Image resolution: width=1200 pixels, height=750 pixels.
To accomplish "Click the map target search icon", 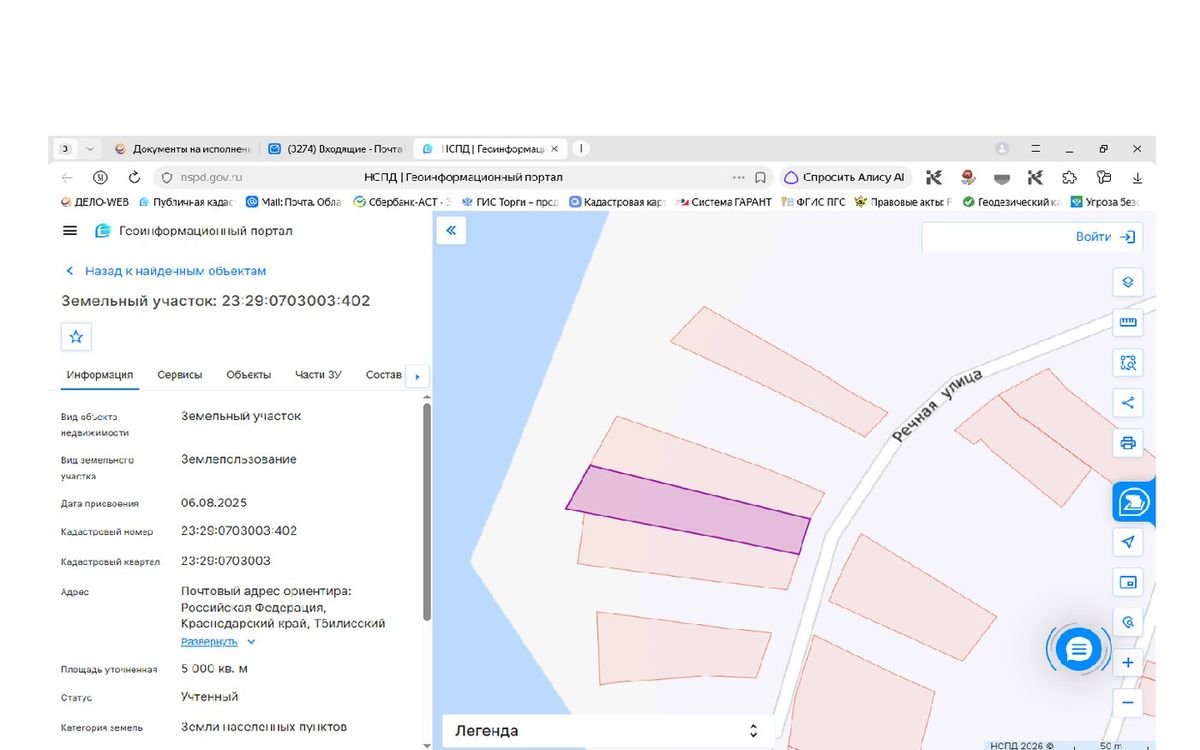I will [x=1128, y=622].
